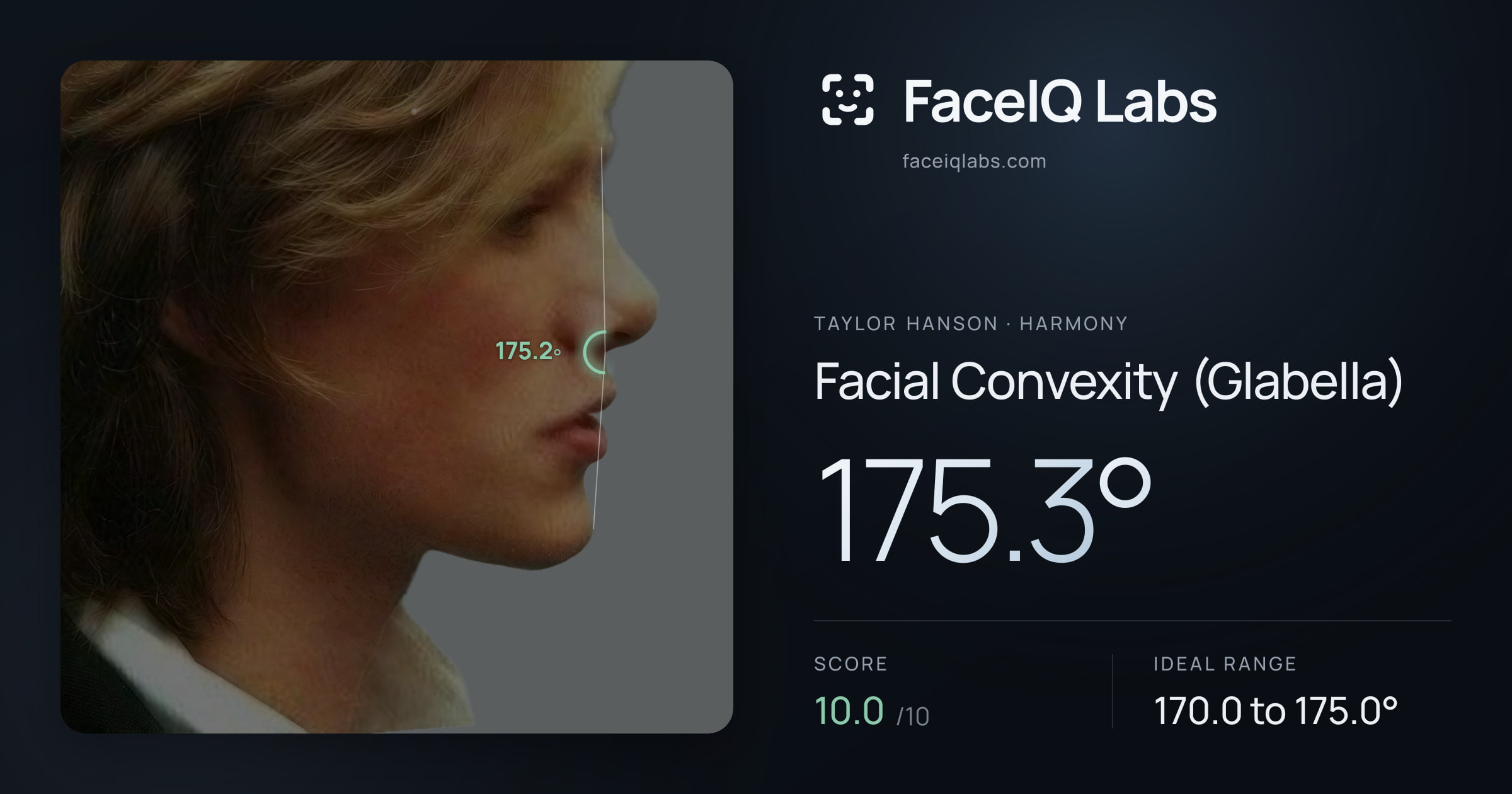
Task: Click the 175.2° angle label on photo
Action: coord(528,352)
